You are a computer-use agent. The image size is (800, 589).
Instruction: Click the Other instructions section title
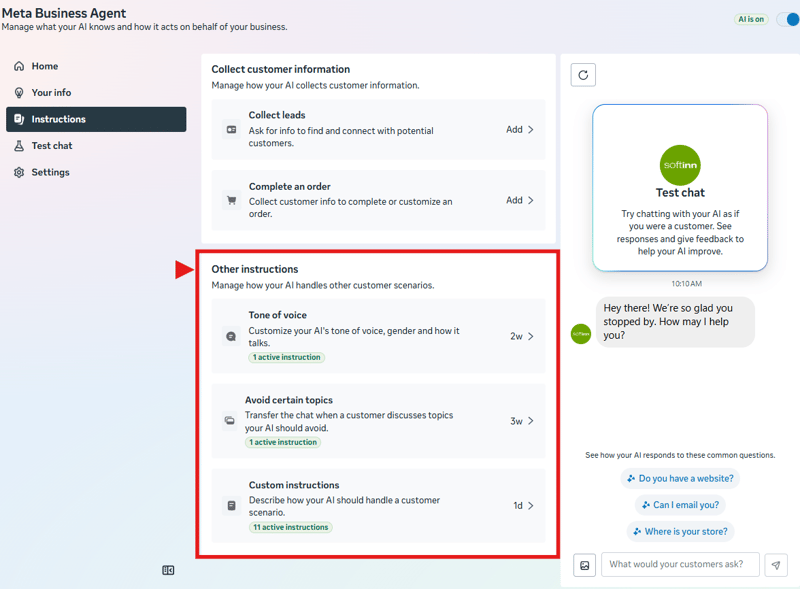pyautogui.click(x=255, y=269)
